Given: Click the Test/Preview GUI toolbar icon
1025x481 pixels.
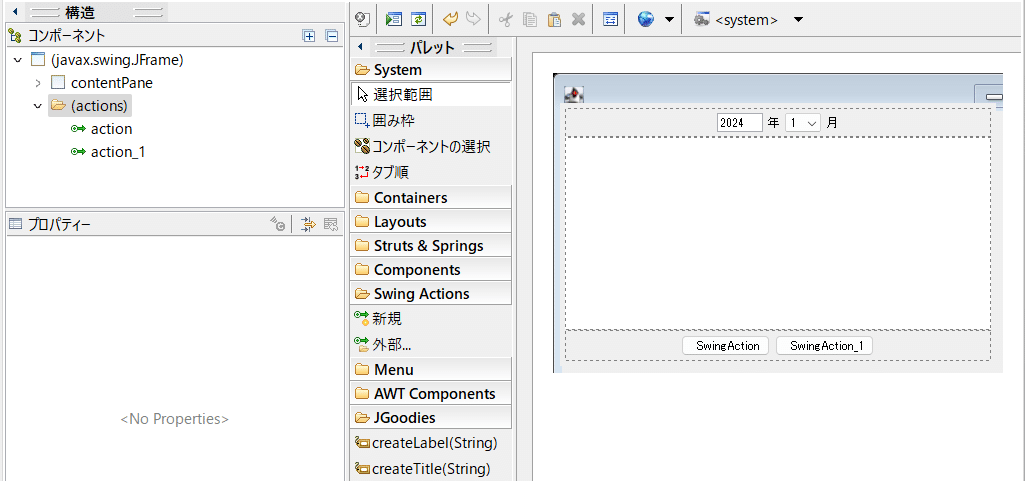Looking at the screenshot, I should [x=394, y=20].
